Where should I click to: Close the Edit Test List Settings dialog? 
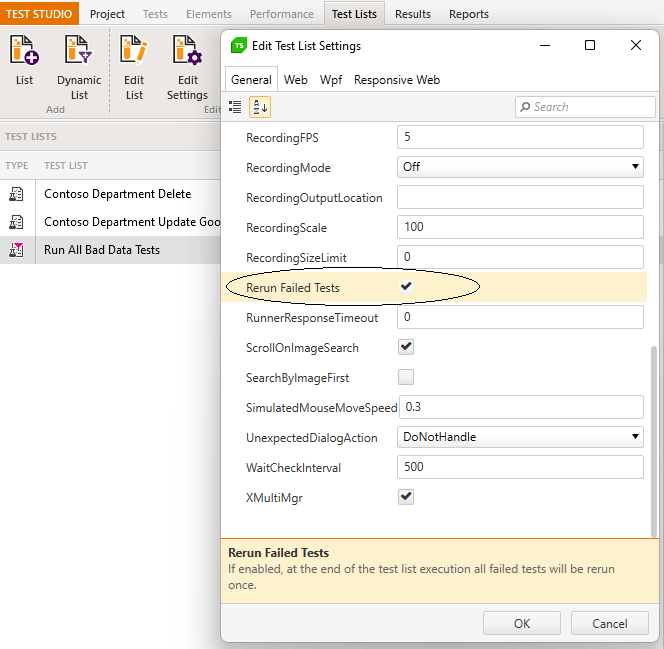636,45
